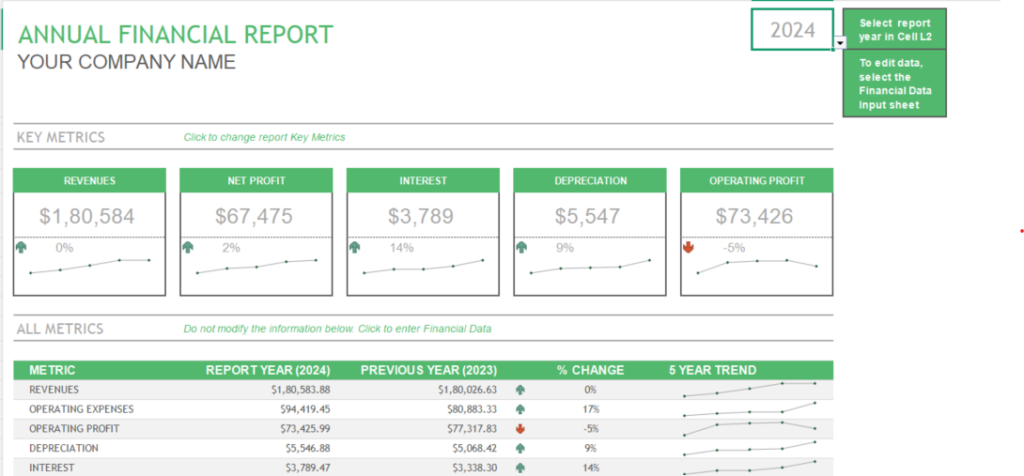Select the DEPRECIATION key metric card header
1024x476 pixels.
[x=590, y=180]
